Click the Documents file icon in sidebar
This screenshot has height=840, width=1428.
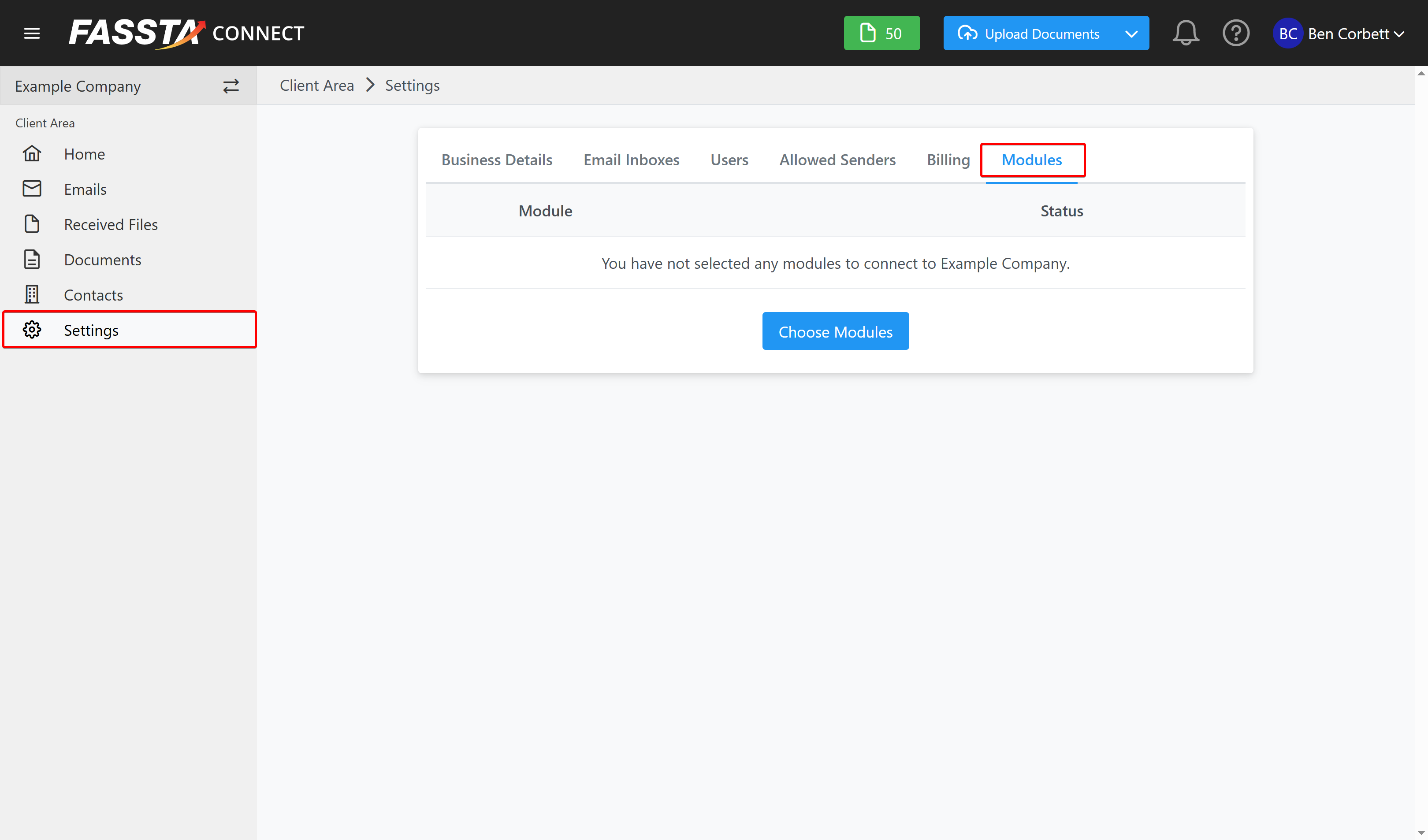click(32, 260)
